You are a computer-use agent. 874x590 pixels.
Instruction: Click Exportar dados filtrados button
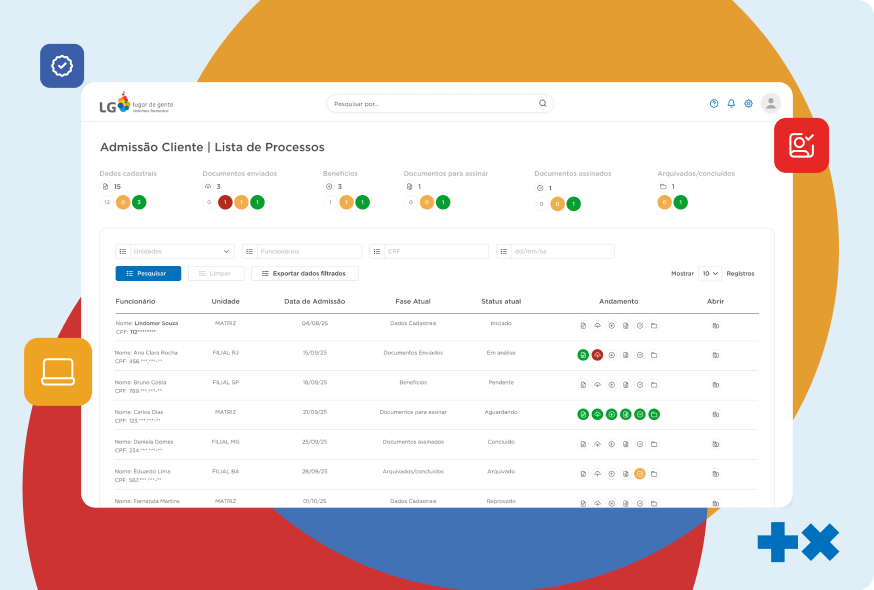(304, 273)
